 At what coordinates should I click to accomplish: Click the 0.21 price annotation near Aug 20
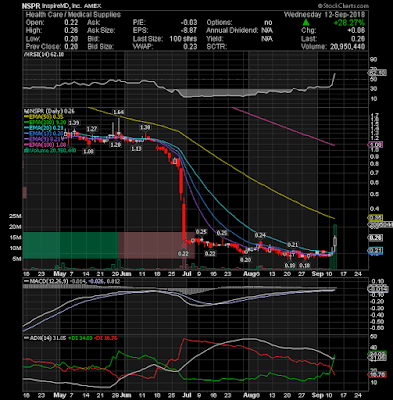click(293, 245)
